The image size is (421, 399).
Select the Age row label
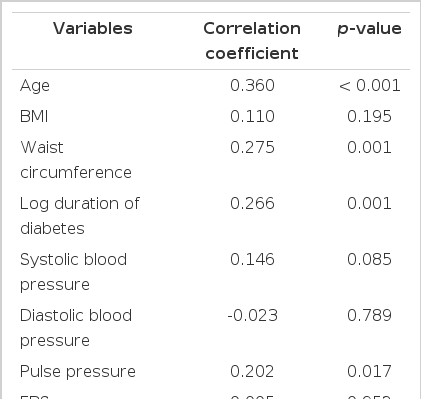pos(35,86)
